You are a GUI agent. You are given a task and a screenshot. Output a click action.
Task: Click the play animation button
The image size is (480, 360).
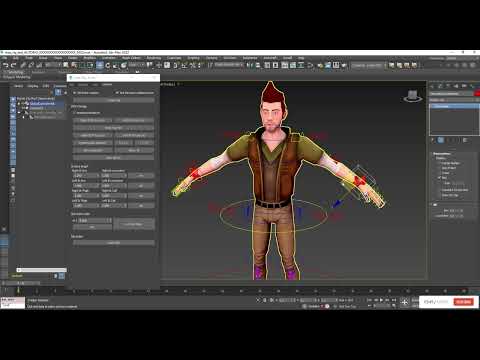381,300
